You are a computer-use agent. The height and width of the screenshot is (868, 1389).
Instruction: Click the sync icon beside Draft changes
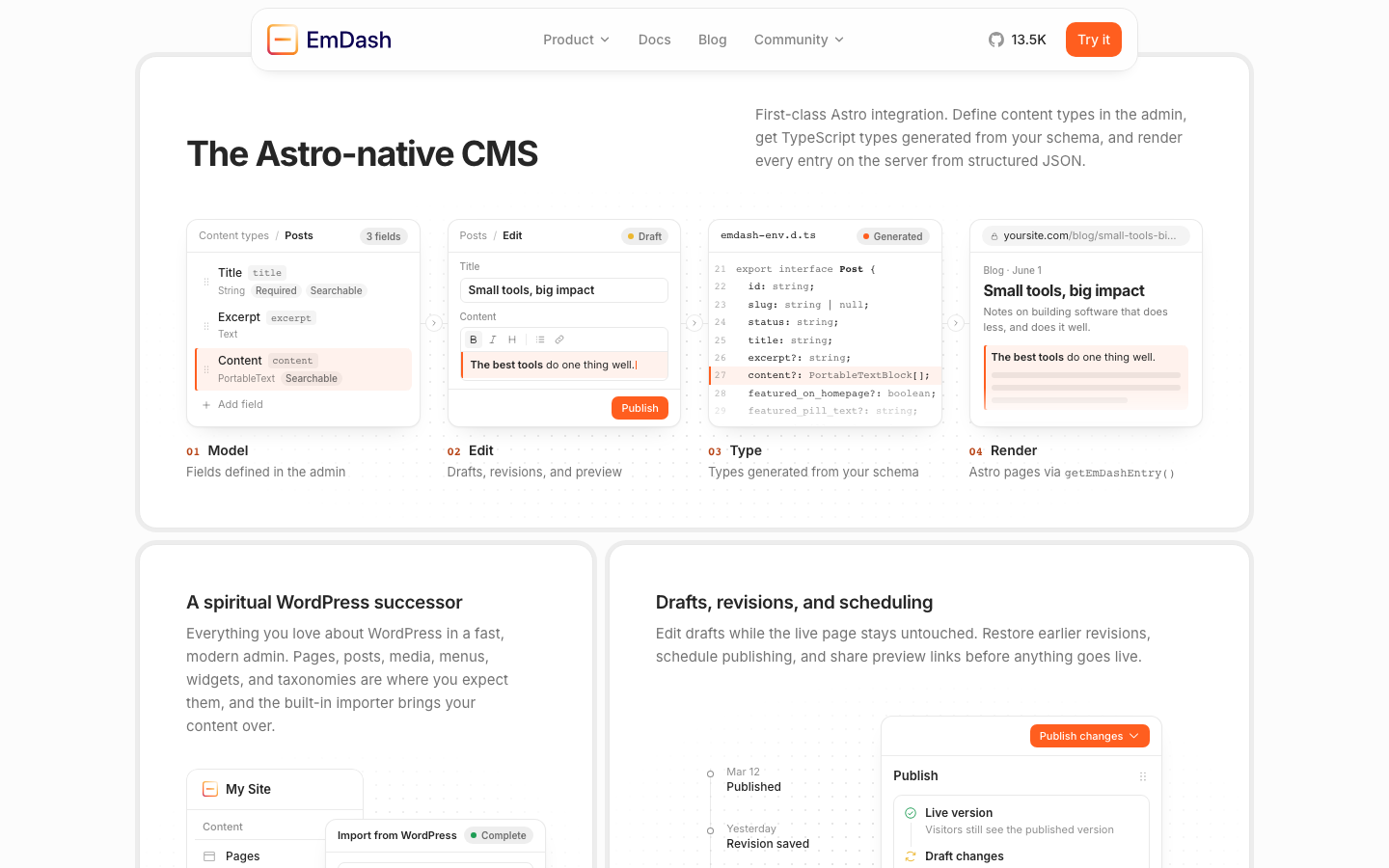(911, 856)
